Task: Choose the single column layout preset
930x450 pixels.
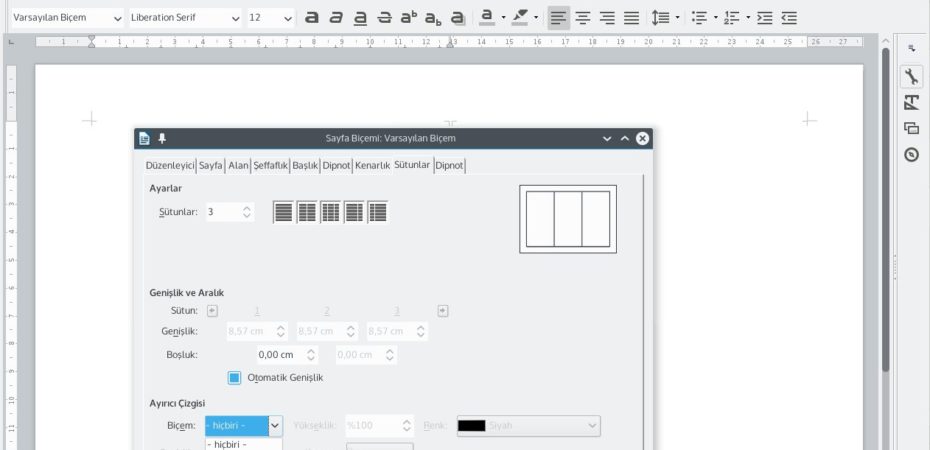Action: [284, 212]
